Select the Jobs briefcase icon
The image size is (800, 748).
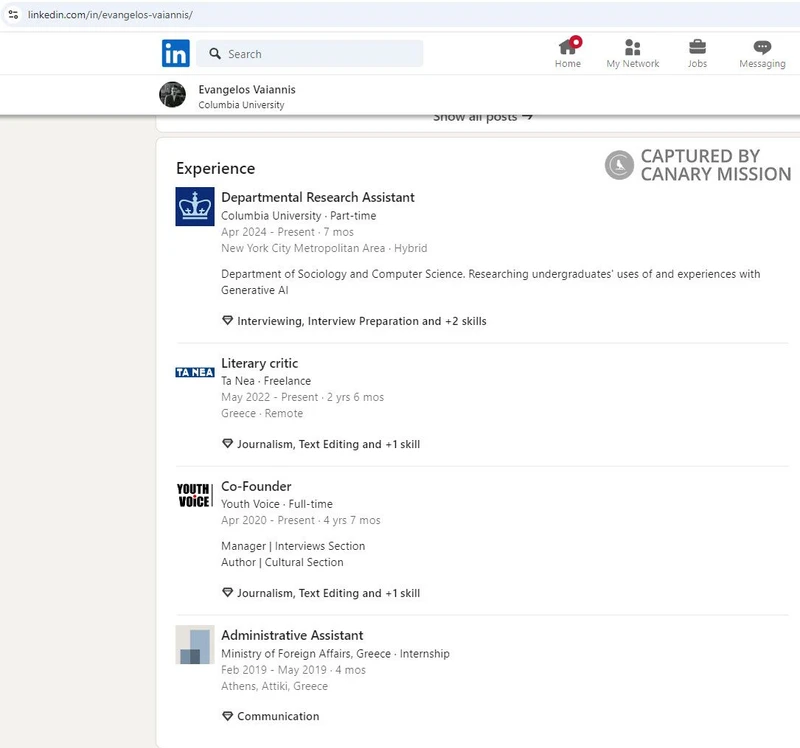(697, 48)
